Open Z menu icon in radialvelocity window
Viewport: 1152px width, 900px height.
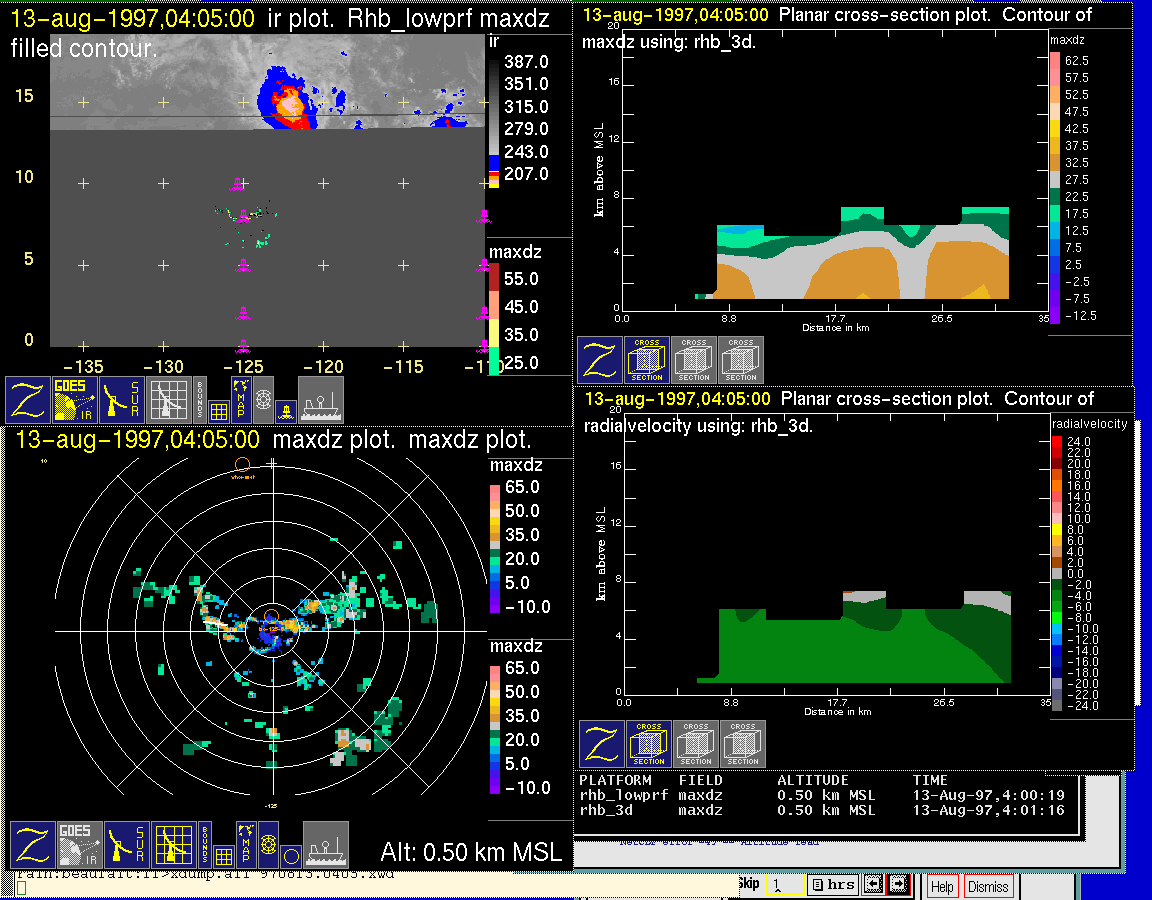pos(602,744)
